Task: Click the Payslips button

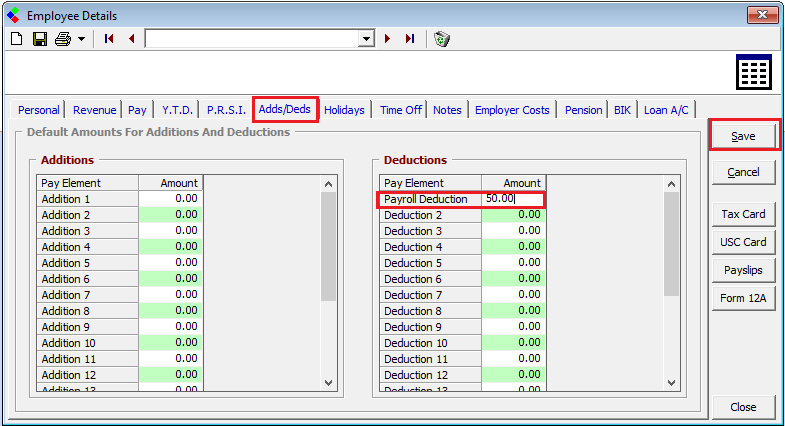Action: click(743, 270)
